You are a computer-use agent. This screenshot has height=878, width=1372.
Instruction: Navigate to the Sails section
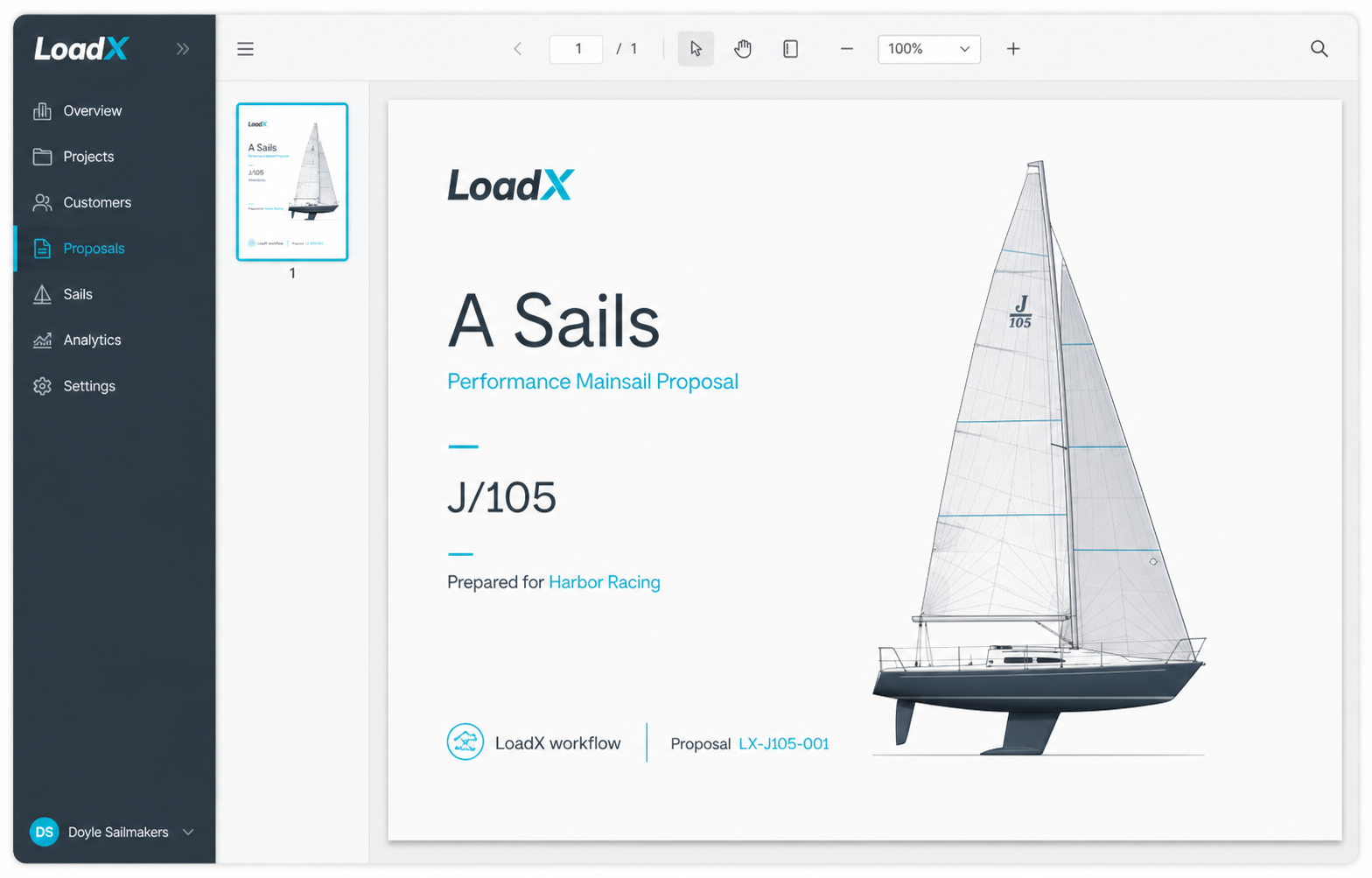tap(115, 294)
